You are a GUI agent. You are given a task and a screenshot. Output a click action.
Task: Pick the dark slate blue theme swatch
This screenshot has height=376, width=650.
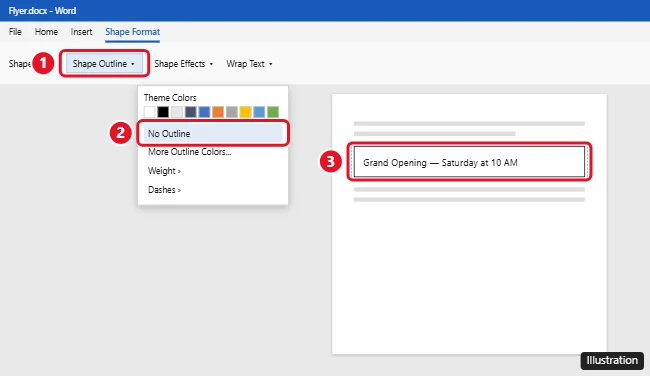[191, 112]
